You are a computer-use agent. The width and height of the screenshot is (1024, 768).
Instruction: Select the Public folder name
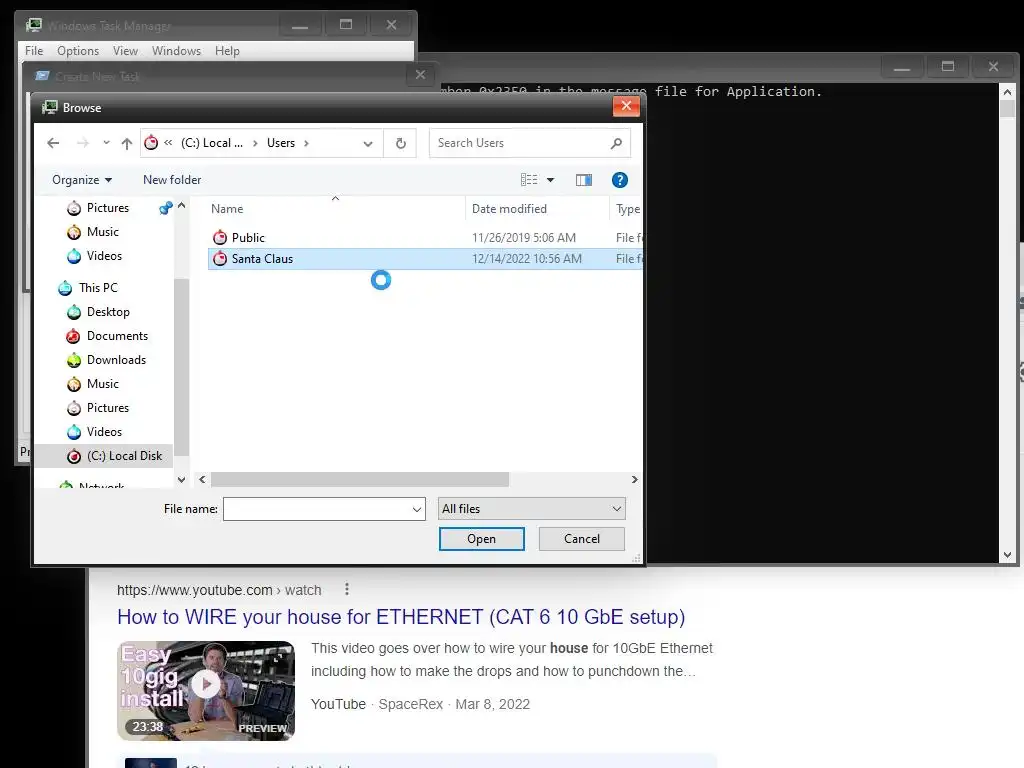pyautogui.click(x=248, y=238)
